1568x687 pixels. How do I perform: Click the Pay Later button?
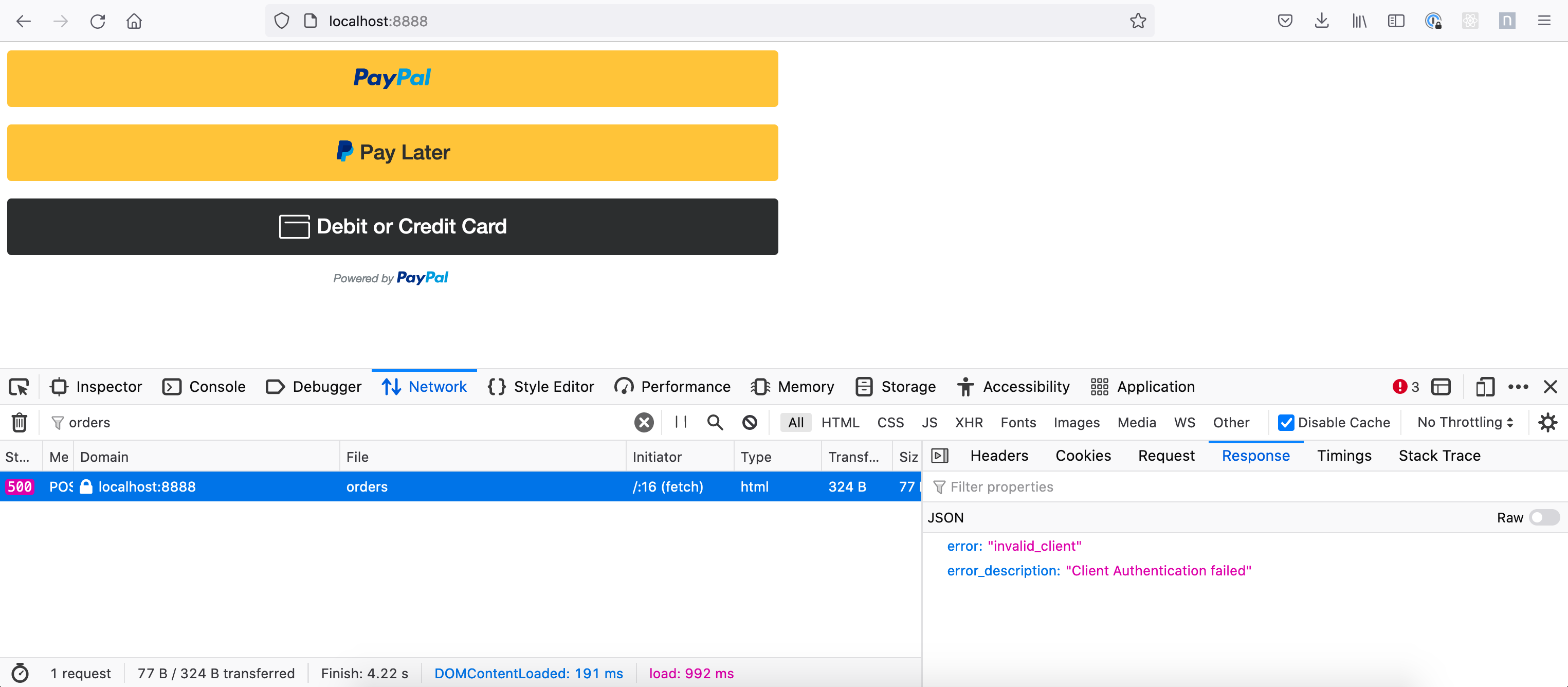click(393, 152)
